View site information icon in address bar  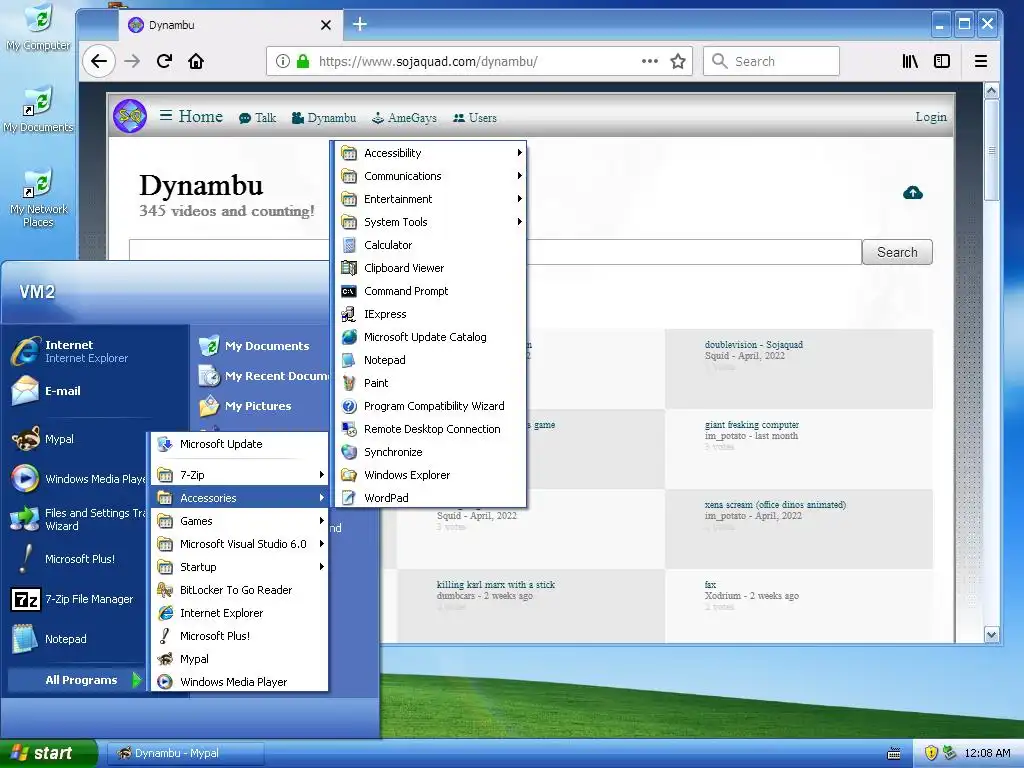click(282, 61)
